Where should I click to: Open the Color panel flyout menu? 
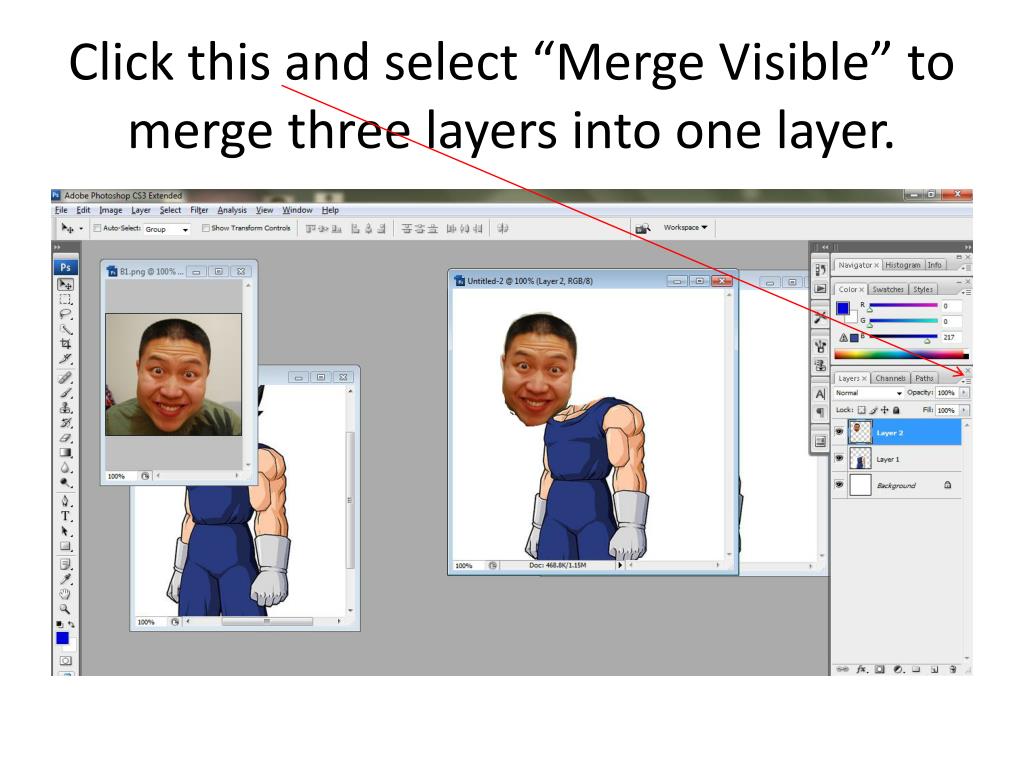pos(966,292)
